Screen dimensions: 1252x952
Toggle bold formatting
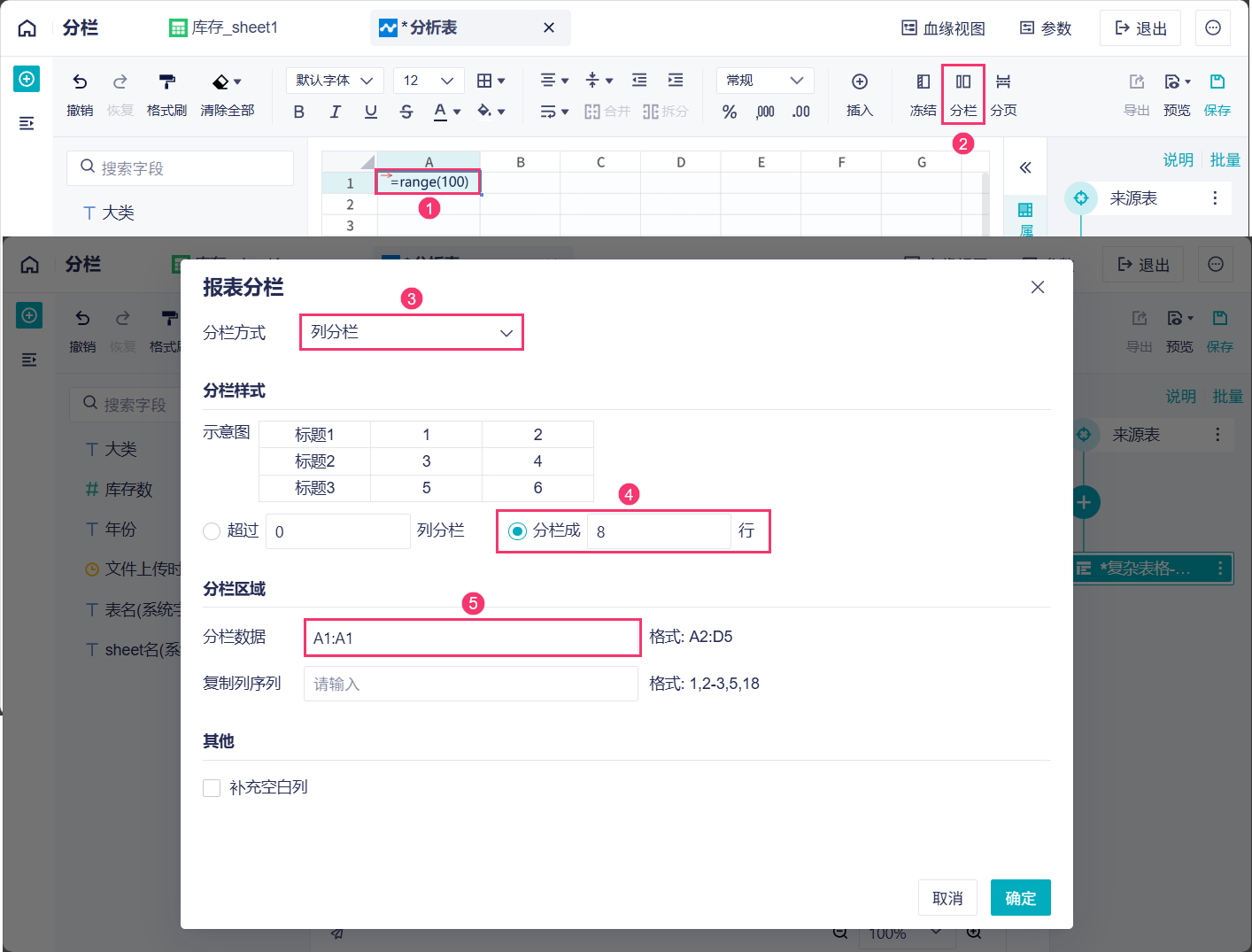[x=298, y=112]
